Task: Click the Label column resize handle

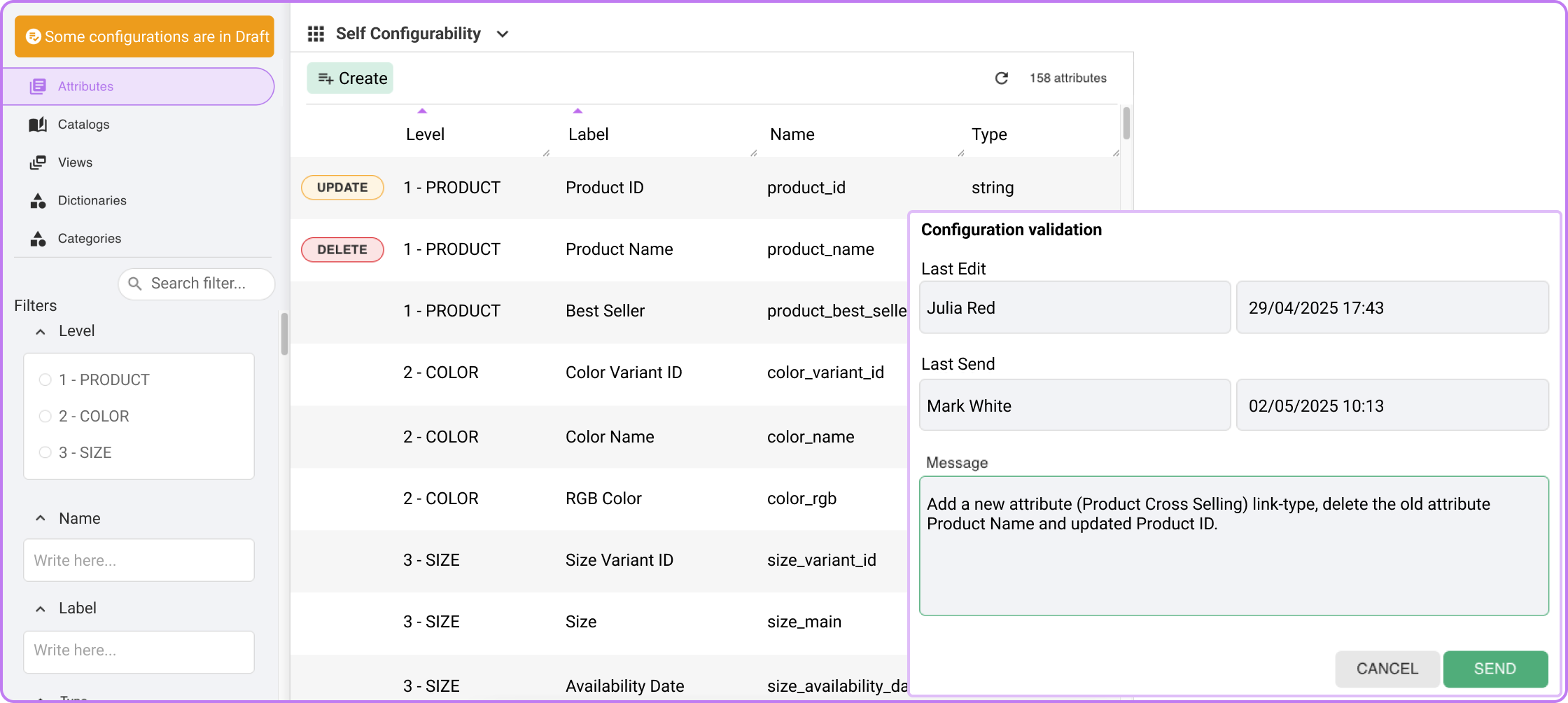Action: point(753,153)
